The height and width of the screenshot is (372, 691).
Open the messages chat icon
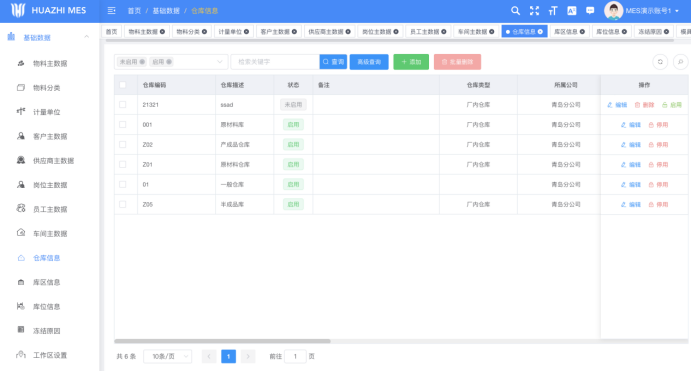coord(590,11)
